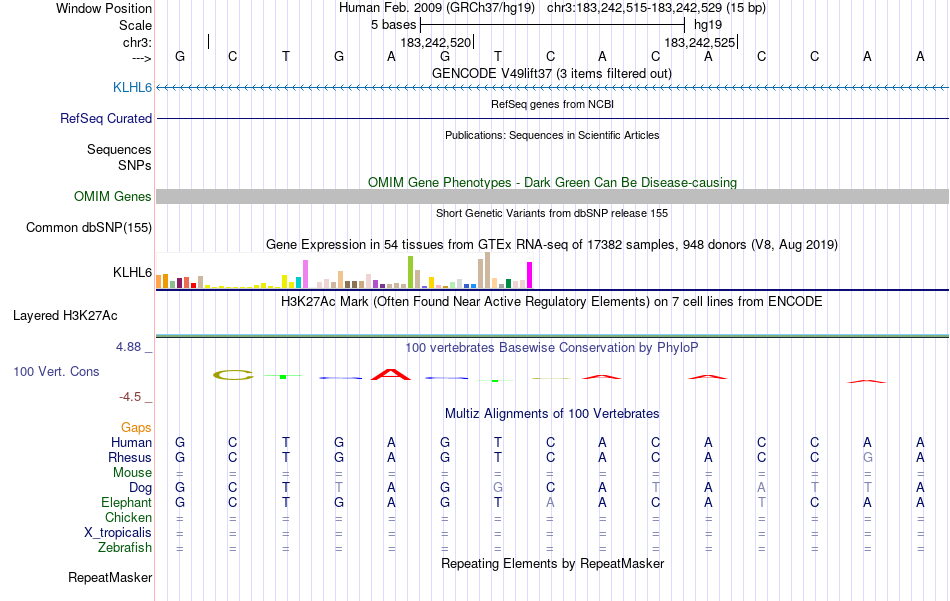Select the Scale track label
The width and height of the screenshot is (950, 601).
pos(135,25)
